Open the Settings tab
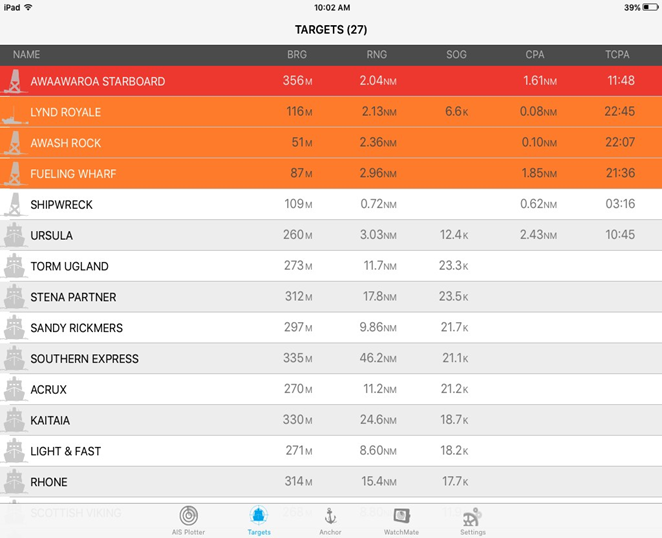 pos(472,521)
